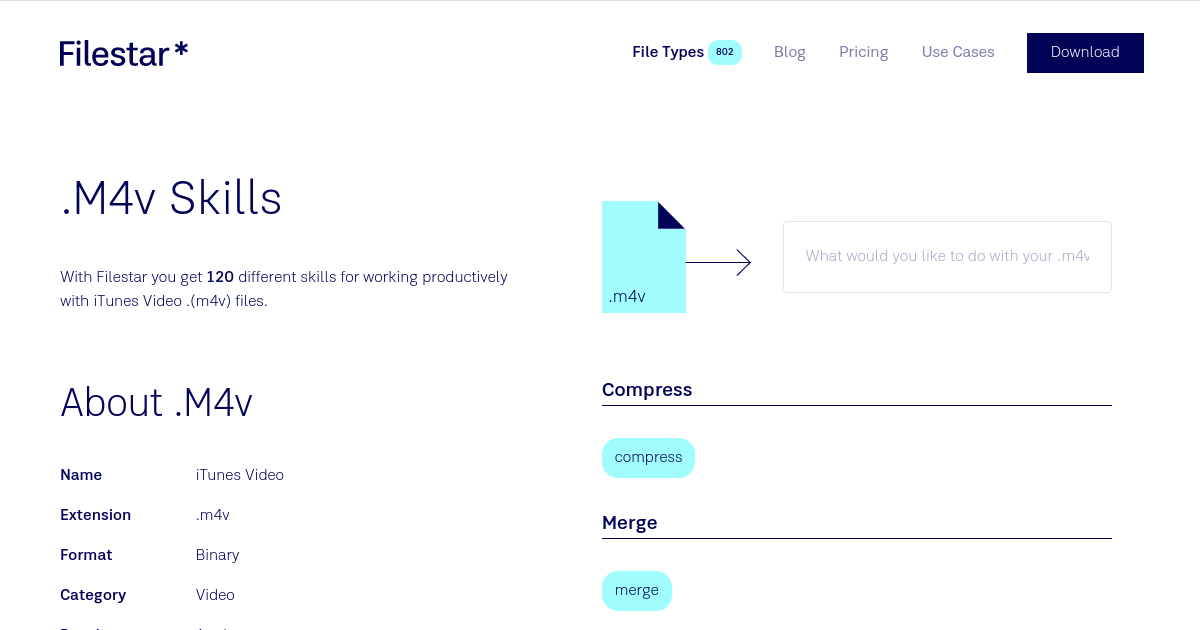Click the Compress section heading
Image resolution: width=1200 pixels, height=630 pixels.
coord(647,390)
